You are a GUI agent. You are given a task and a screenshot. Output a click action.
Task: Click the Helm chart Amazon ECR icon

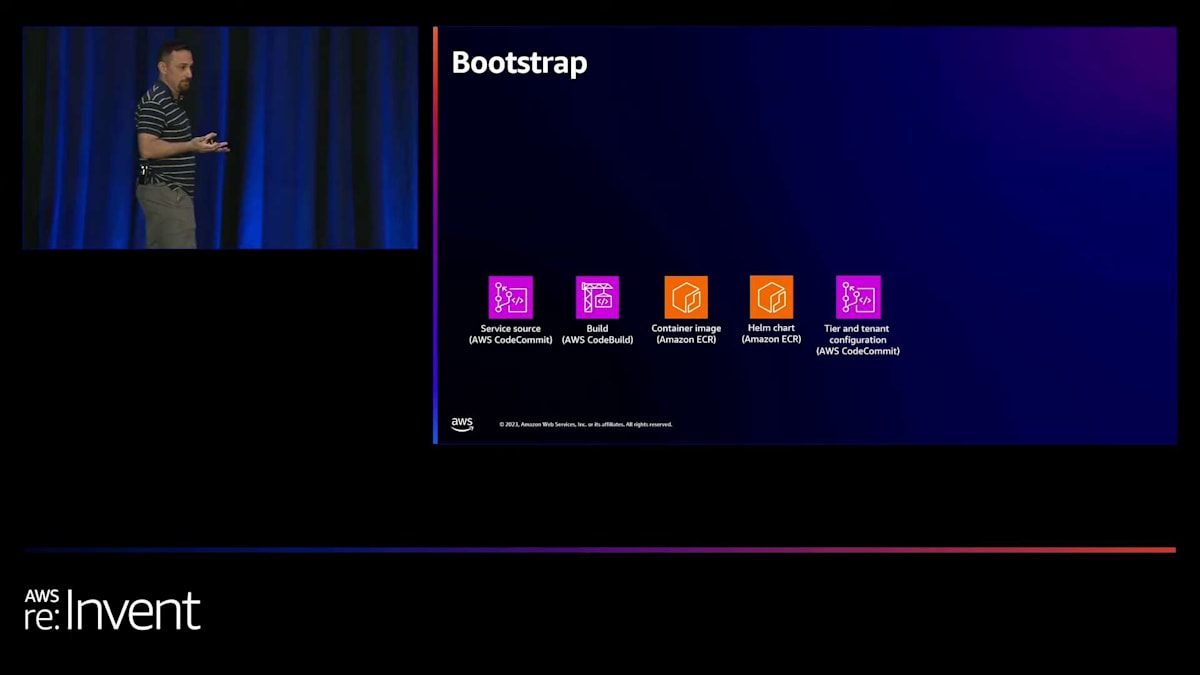pos(771,297)
